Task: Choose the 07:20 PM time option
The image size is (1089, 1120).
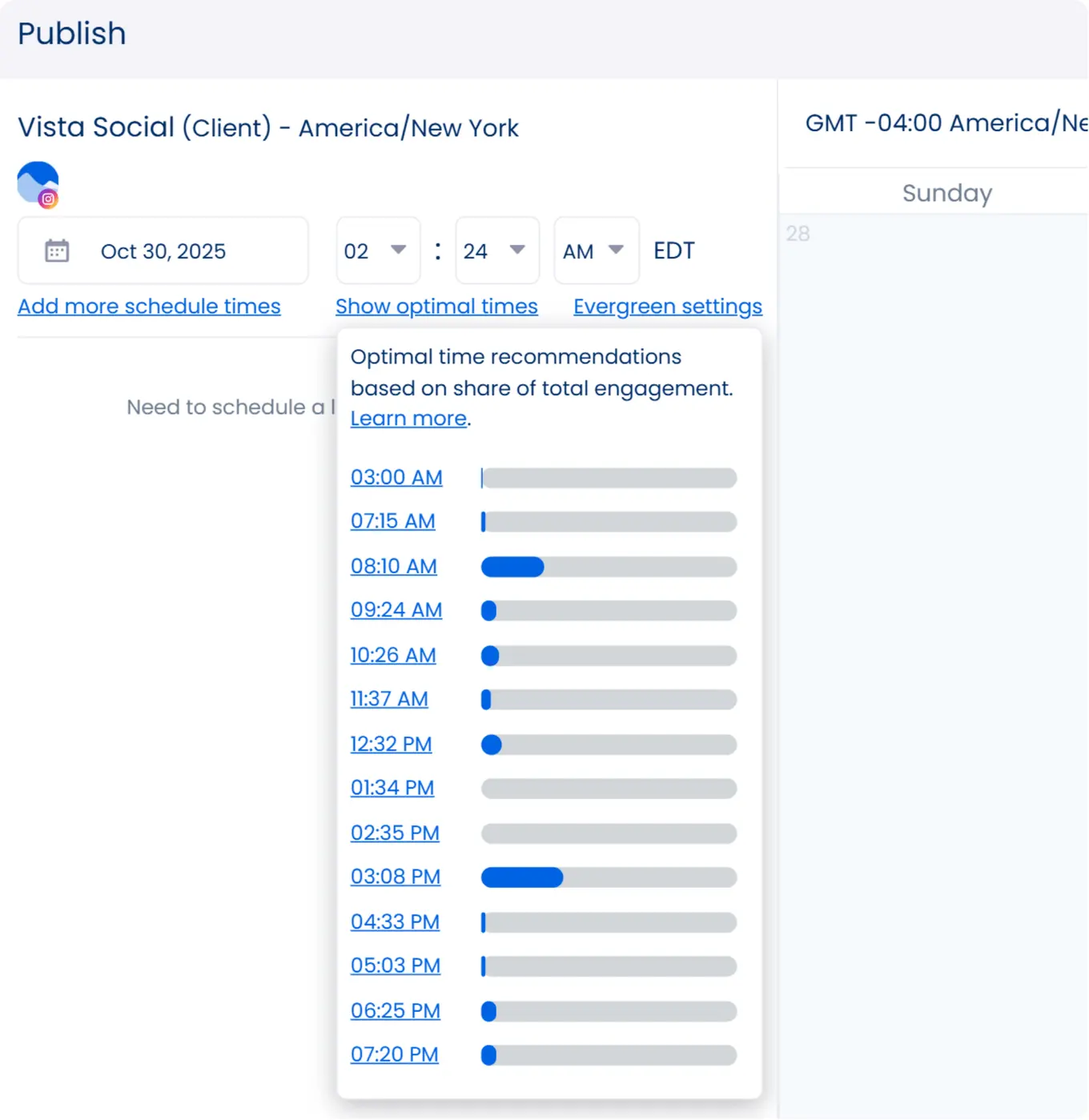Action: (x=394, y=1055)
